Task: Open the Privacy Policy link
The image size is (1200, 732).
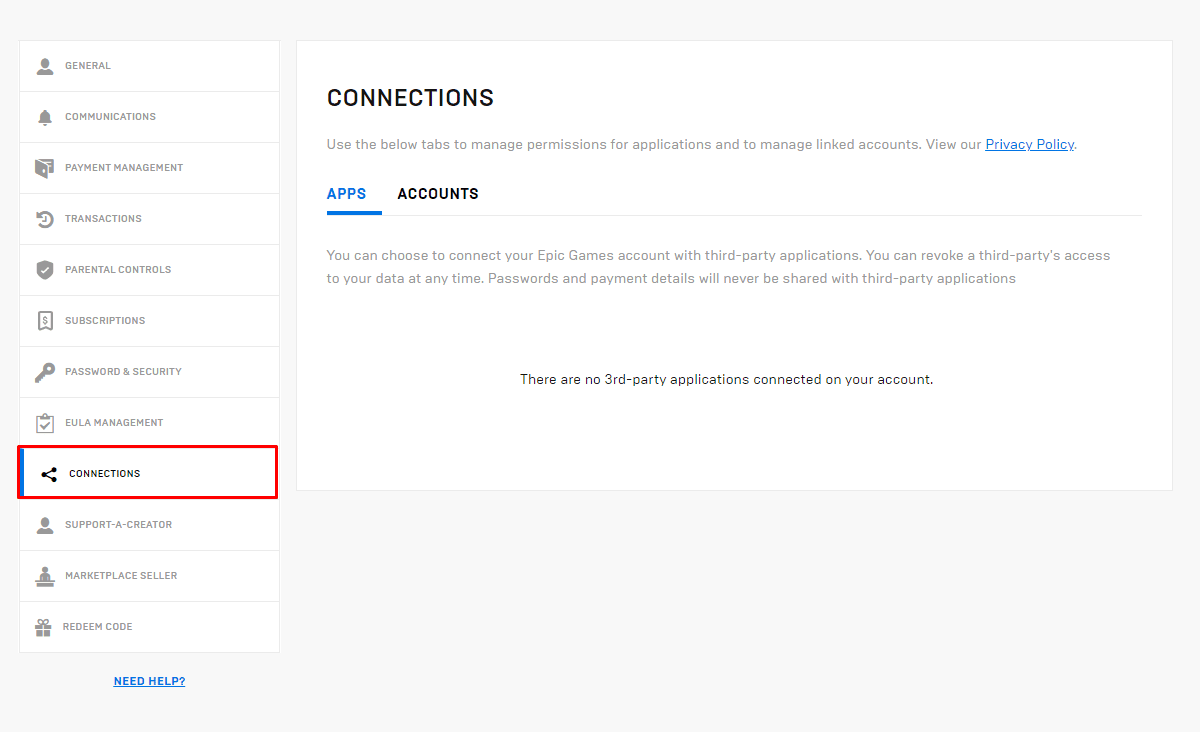Action: 1029,144
